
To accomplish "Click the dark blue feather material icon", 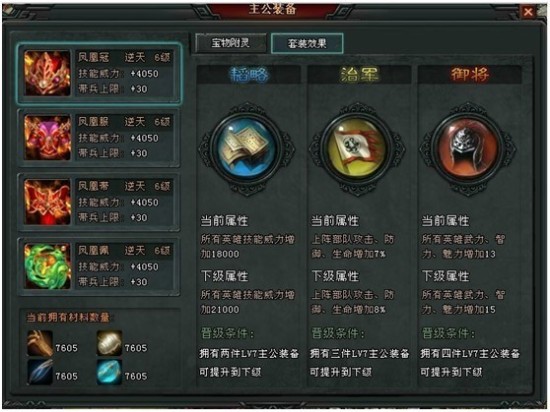I will tap(40, 372).
